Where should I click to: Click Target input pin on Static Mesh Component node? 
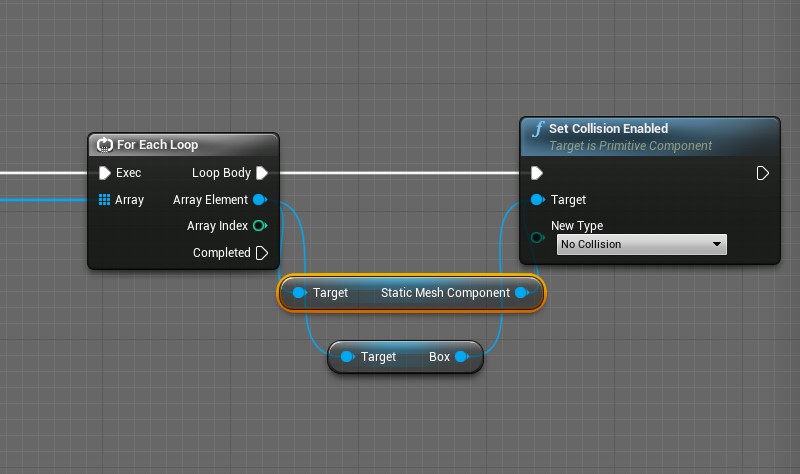[299, 293]
